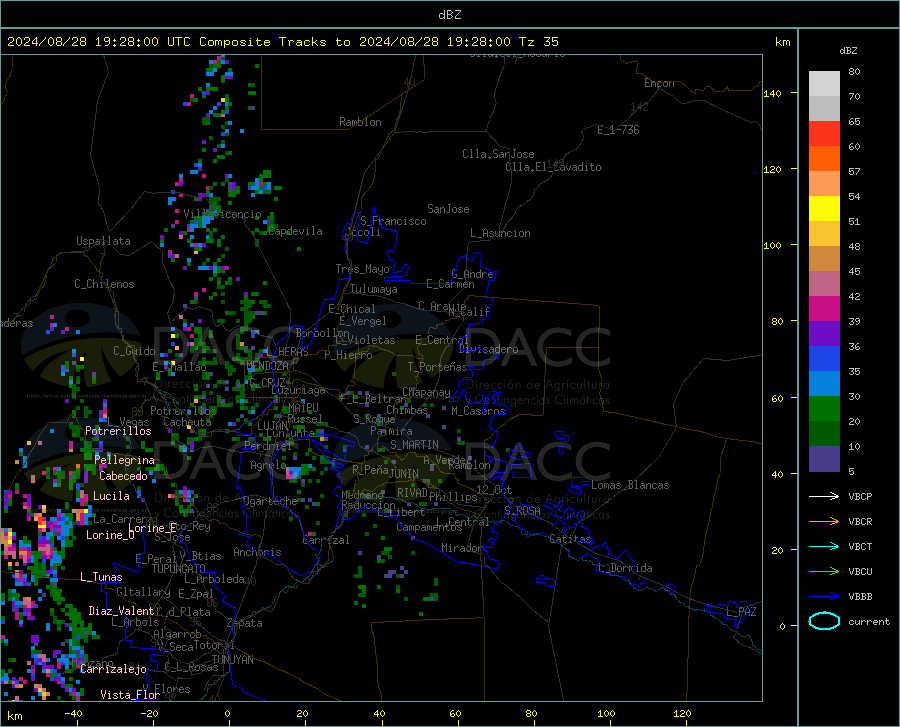
Task: Click the 'Clla.SanJose' map label
Action: coord(498,154)
